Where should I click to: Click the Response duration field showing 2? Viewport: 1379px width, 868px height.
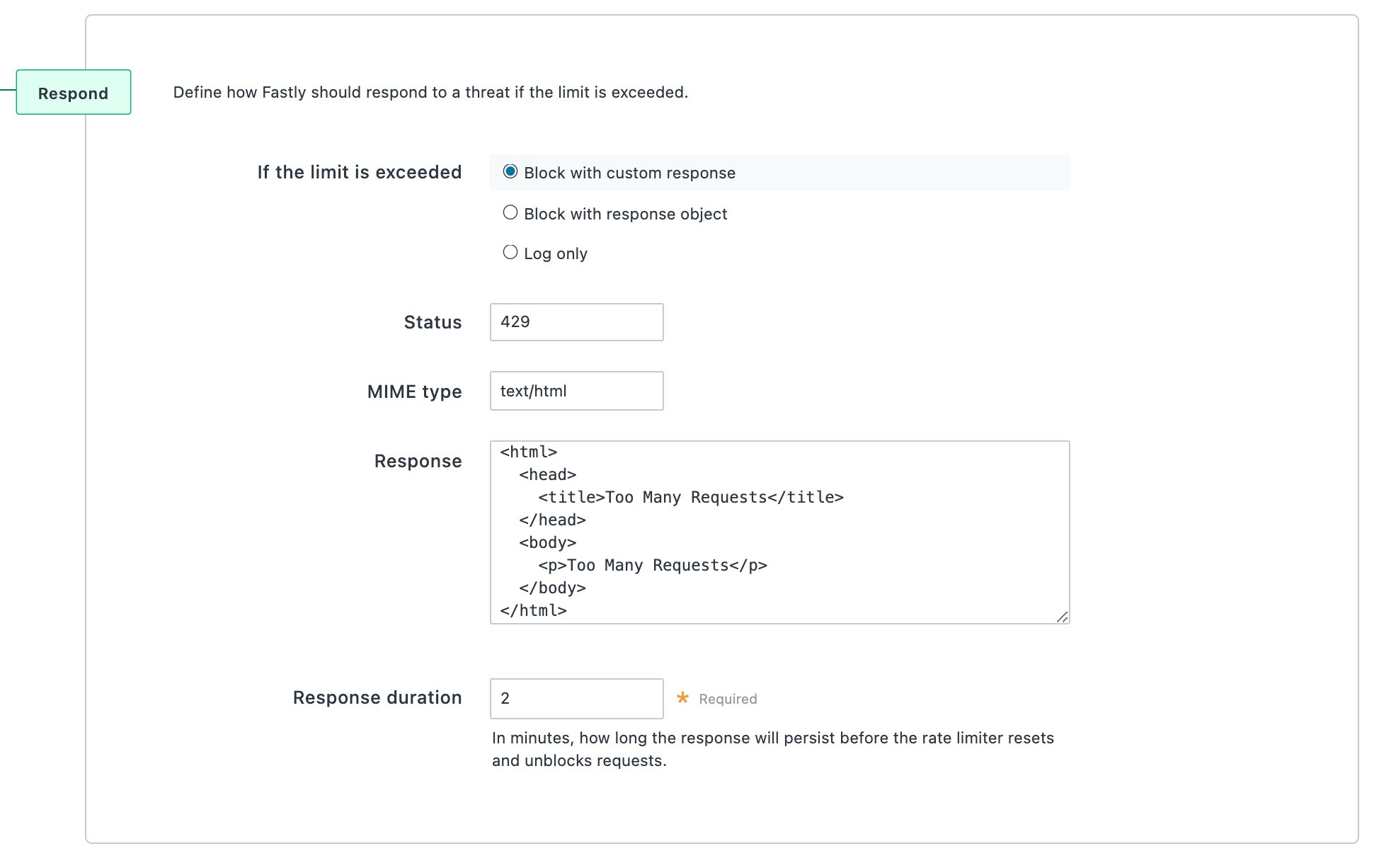point(576,698)
